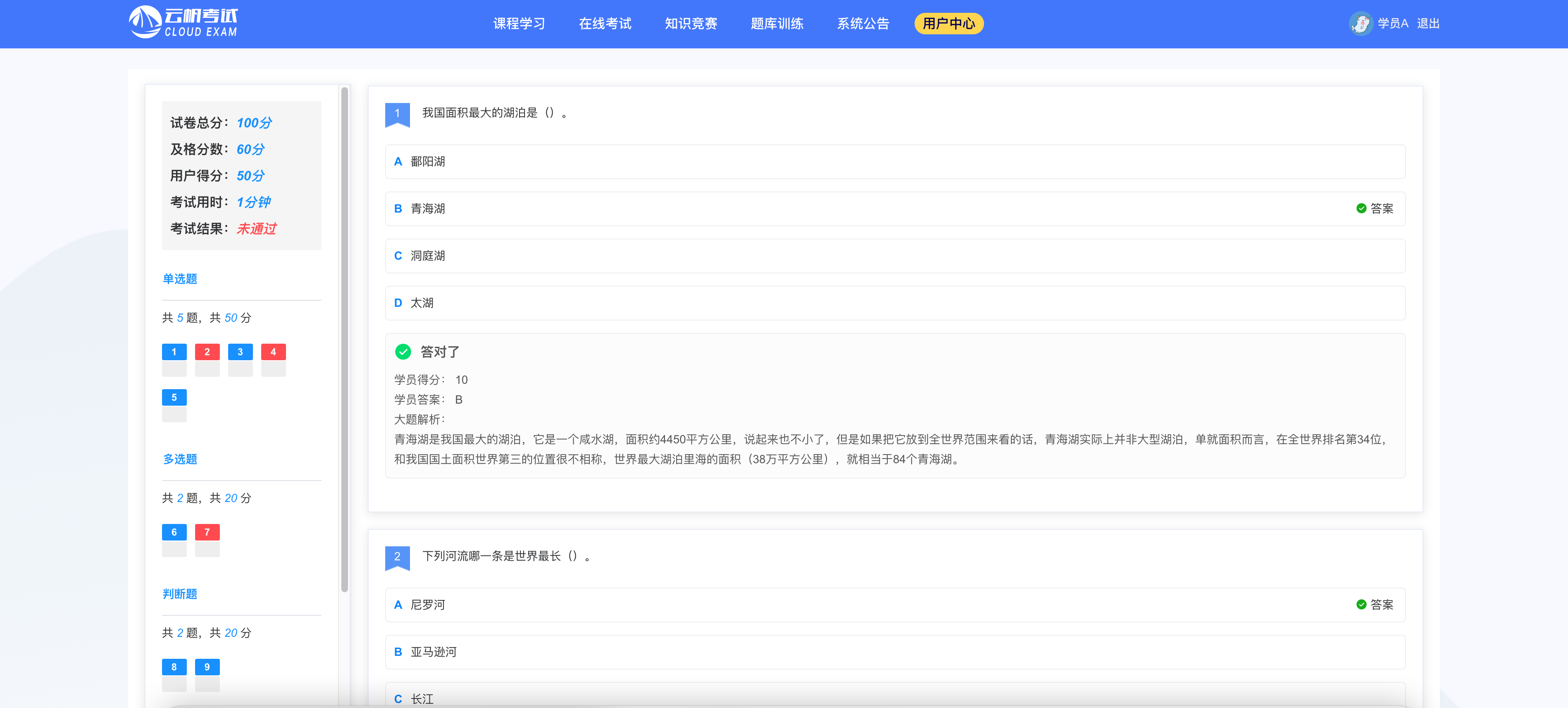1568x708 pixels.
Task: Click question text 下列河流哪一条是世界最长
Action: 506,556
